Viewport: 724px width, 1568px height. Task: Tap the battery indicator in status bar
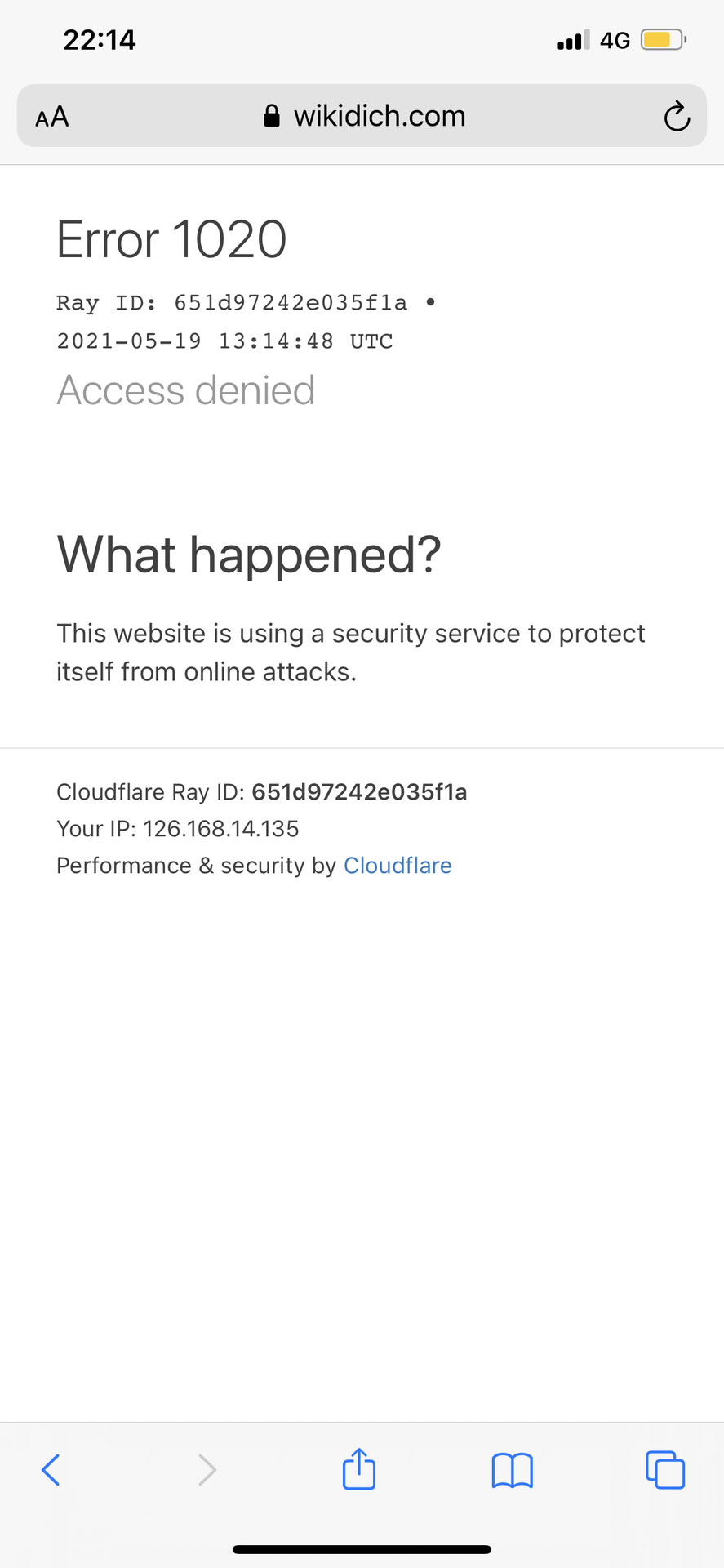663,40
